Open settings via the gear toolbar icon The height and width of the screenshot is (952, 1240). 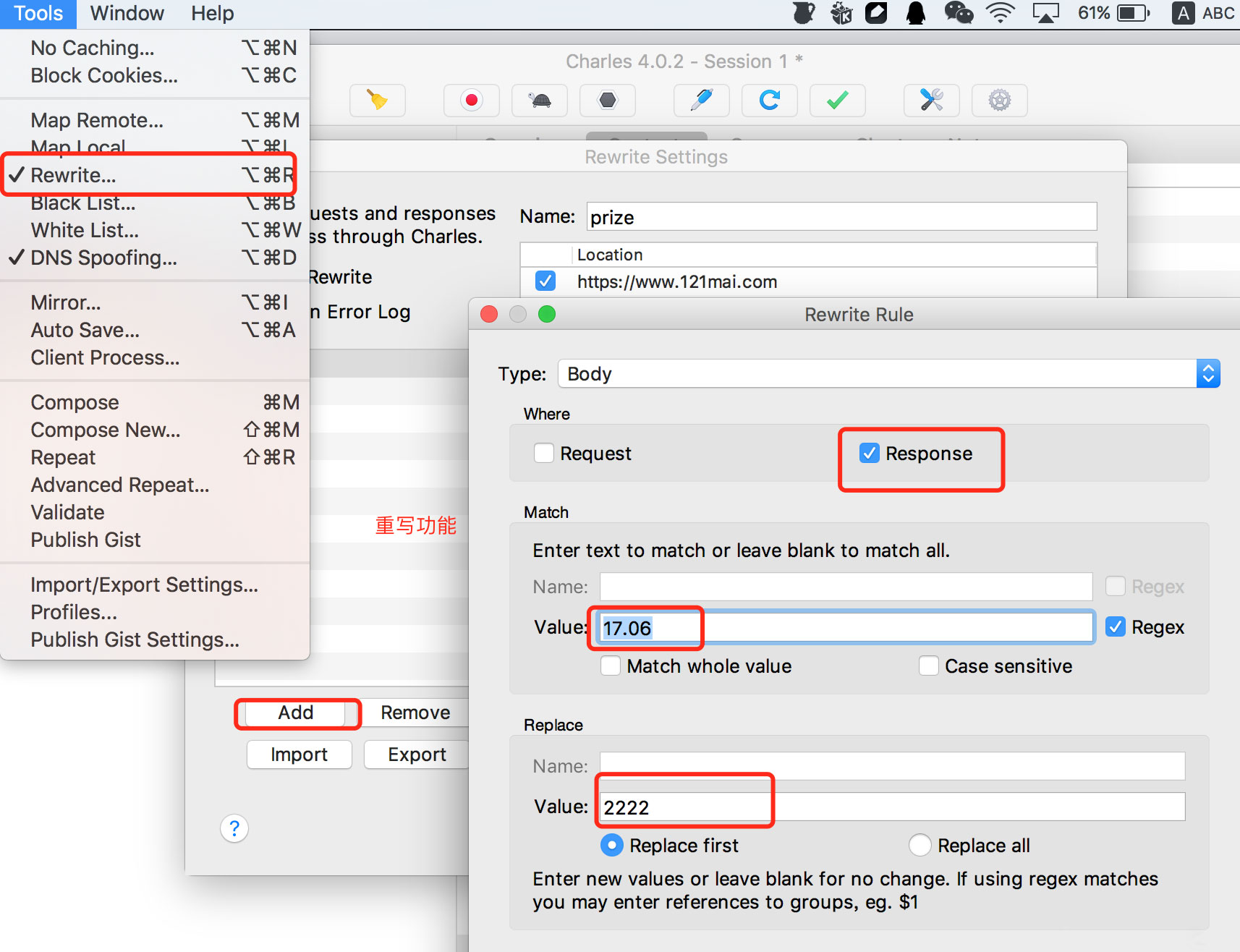[1000, 100]
